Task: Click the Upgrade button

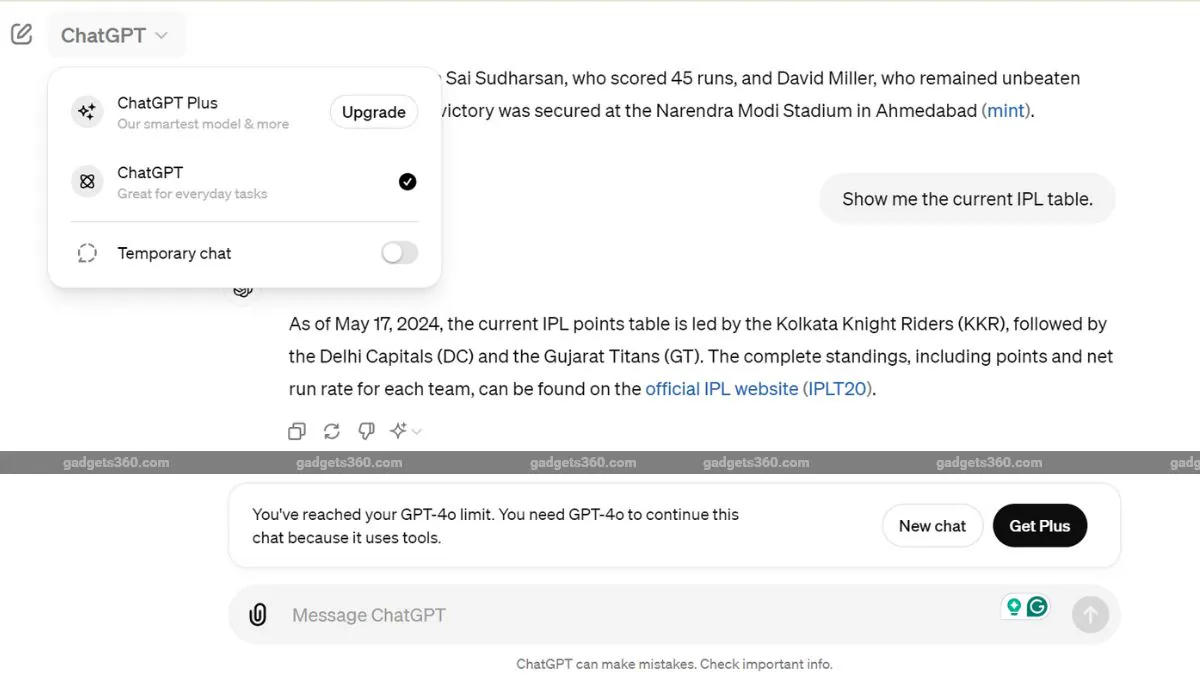Action: (x=374, y=112)
